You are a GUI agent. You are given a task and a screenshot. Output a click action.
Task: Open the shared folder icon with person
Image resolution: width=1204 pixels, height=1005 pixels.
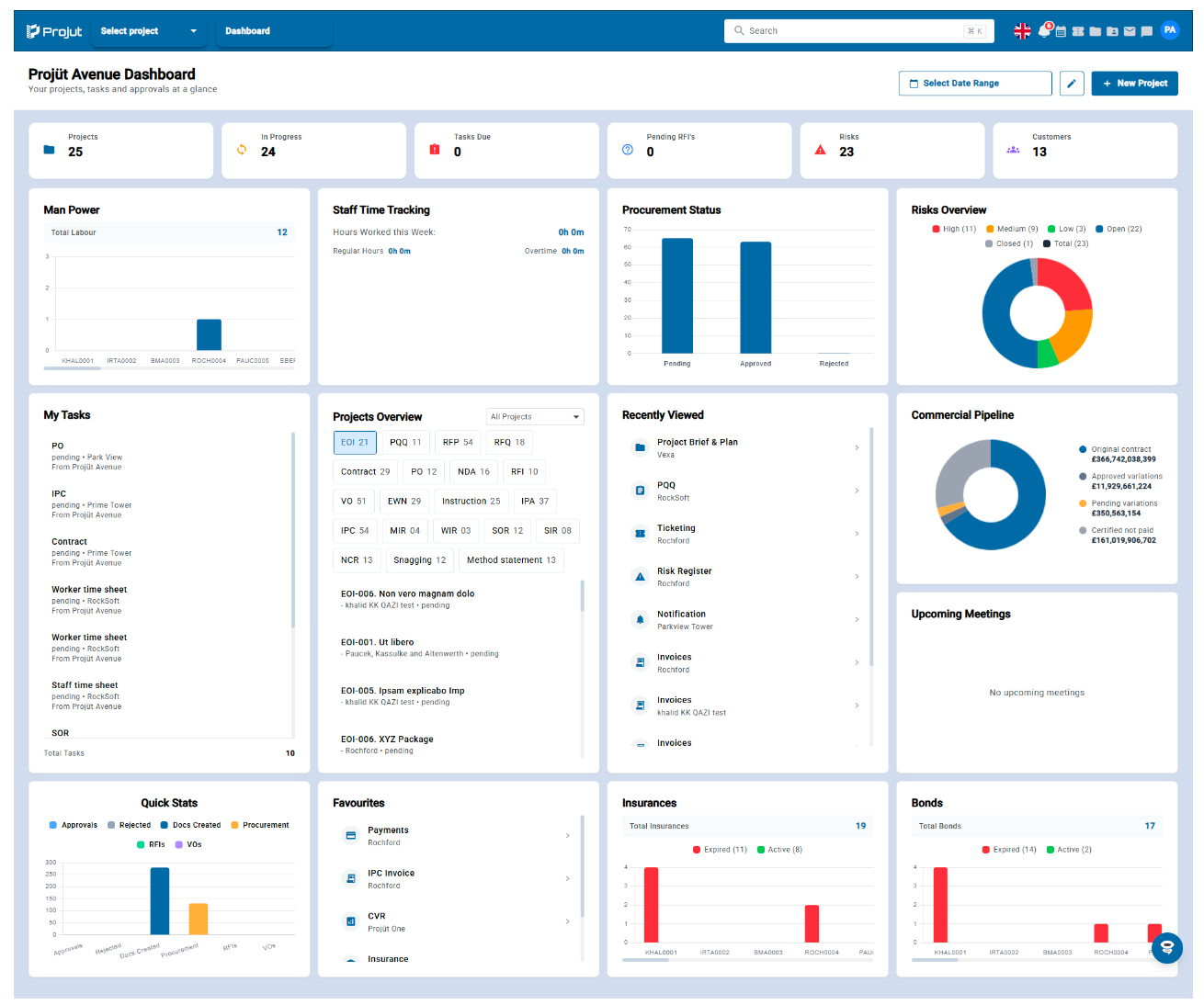[1112, 31]
